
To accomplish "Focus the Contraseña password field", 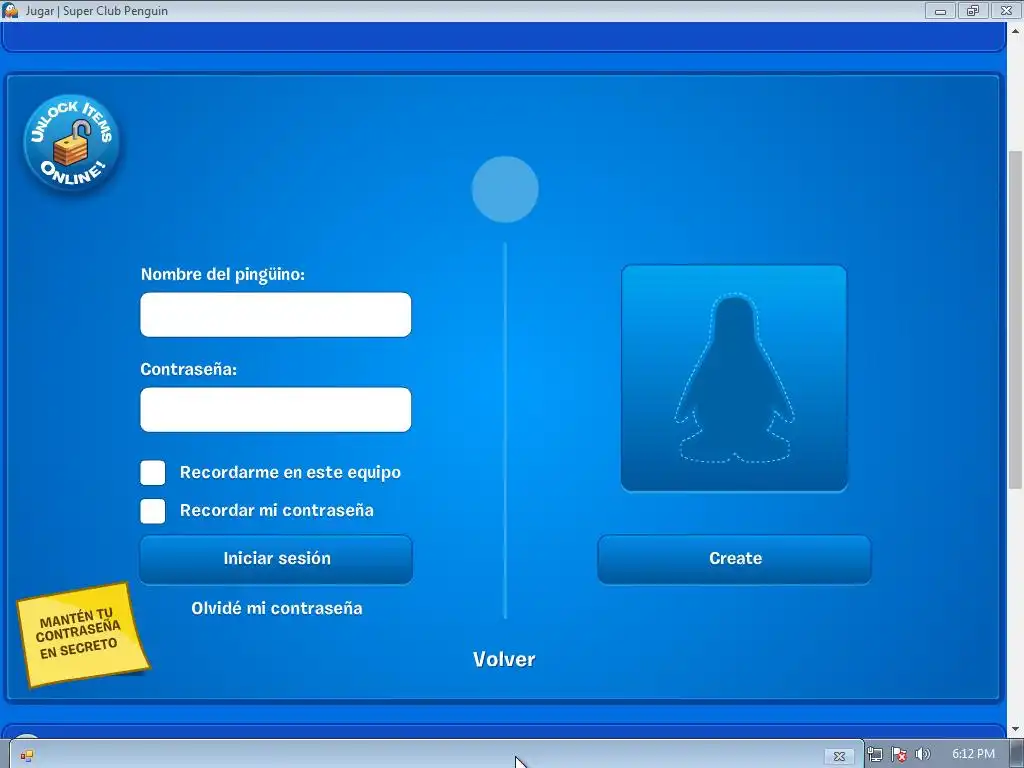I will click(276, 409).
